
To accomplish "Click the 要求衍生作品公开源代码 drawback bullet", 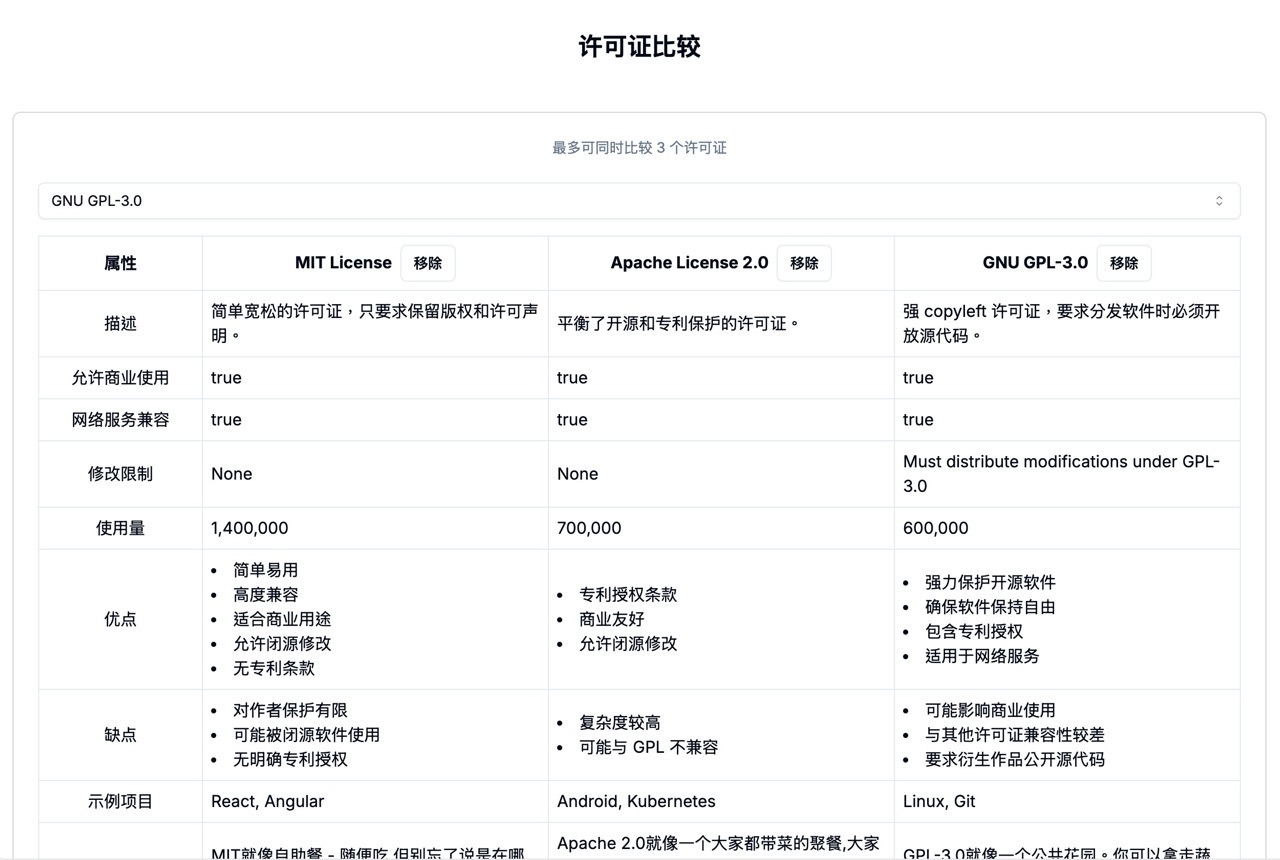I will (1015, 760).
